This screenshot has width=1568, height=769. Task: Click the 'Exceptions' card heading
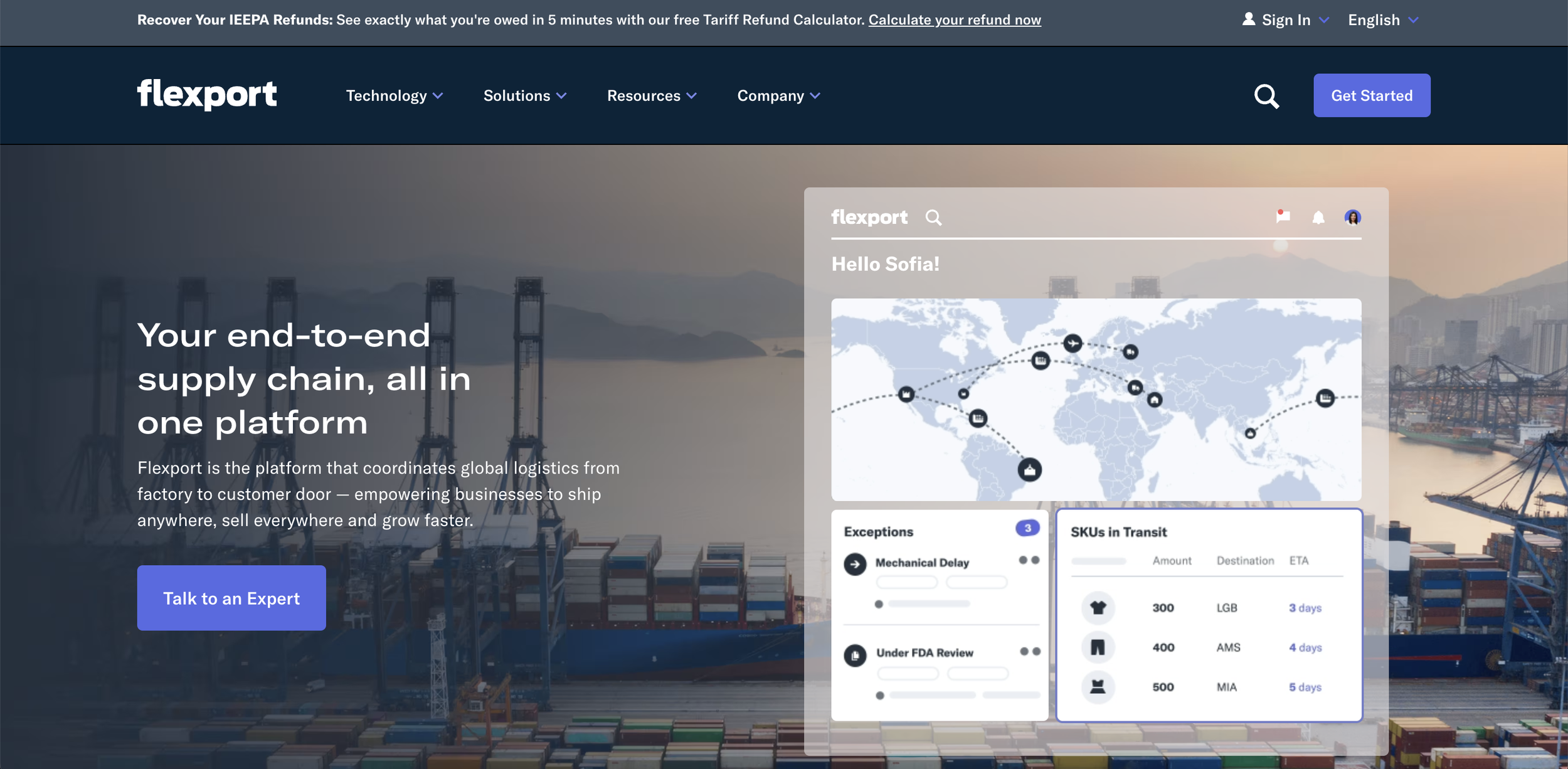tap(878, 532)
